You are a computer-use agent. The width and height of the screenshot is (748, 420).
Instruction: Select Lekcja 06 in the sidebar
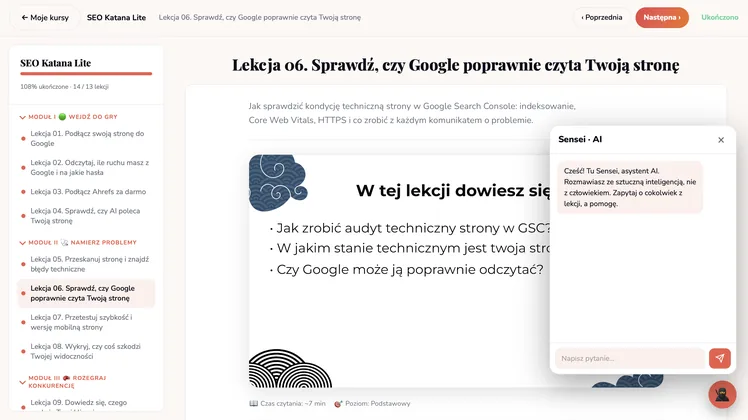86,293
